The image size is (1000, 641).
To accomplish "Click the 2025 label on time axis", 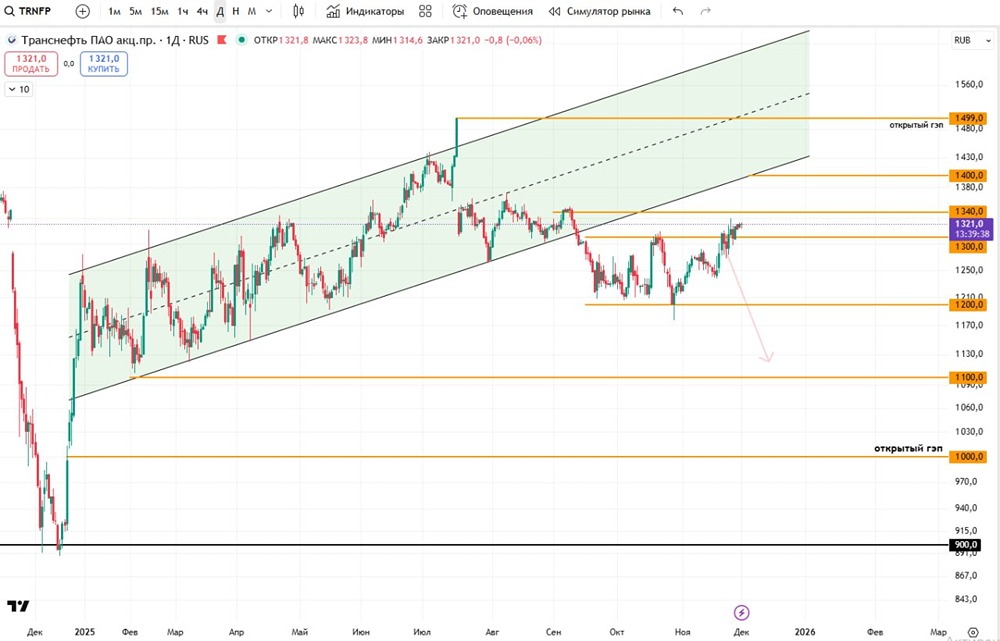I will [84, 632].
